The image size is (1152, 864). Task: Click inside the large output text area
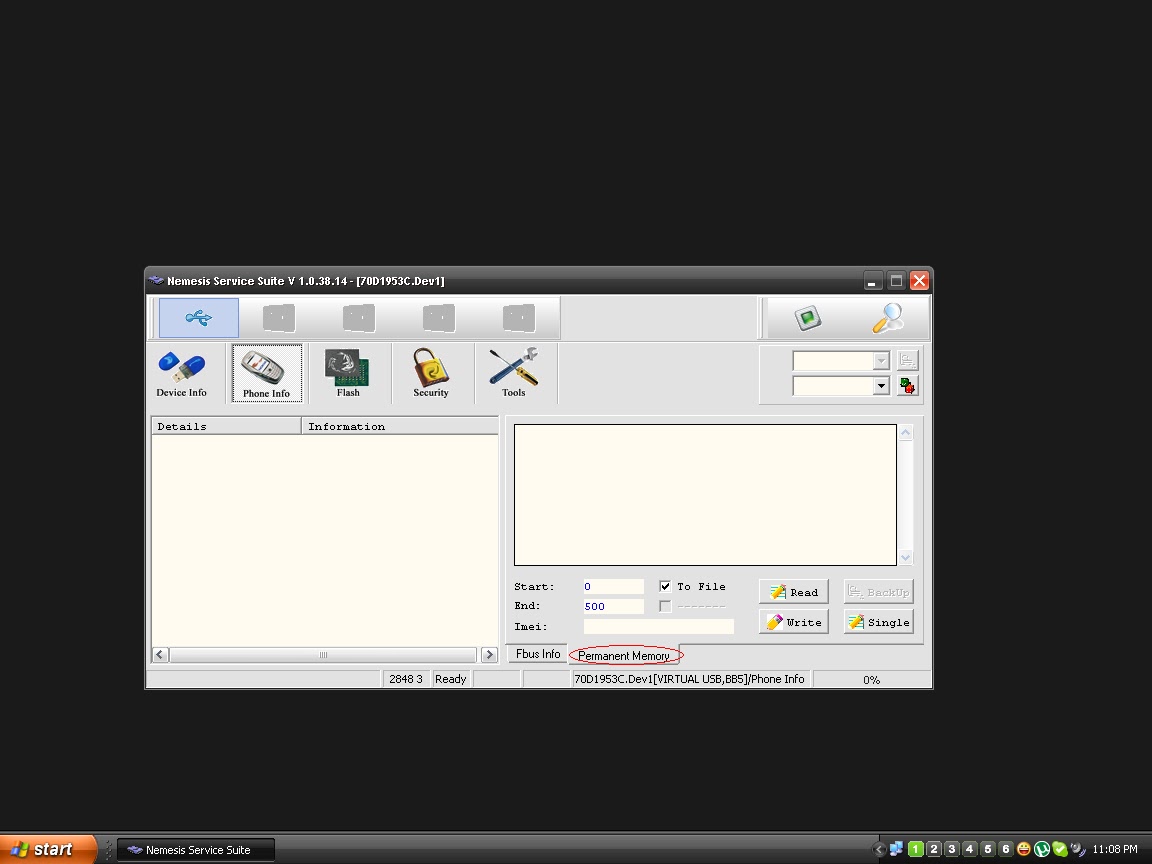705,494
